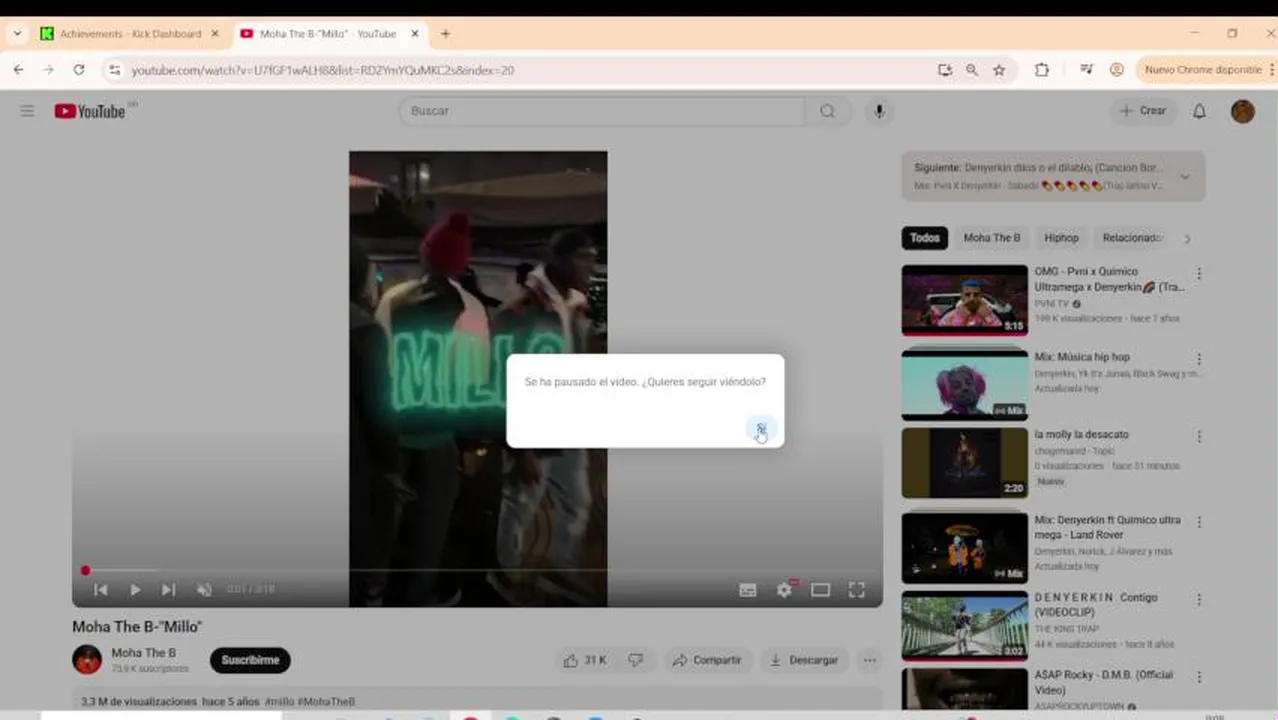Image resolution: width=1278 pixels, height=720 pixels.
Task: Go forward with the browser forward arrow
Action: pyautogui.click(x=48, y=70)
